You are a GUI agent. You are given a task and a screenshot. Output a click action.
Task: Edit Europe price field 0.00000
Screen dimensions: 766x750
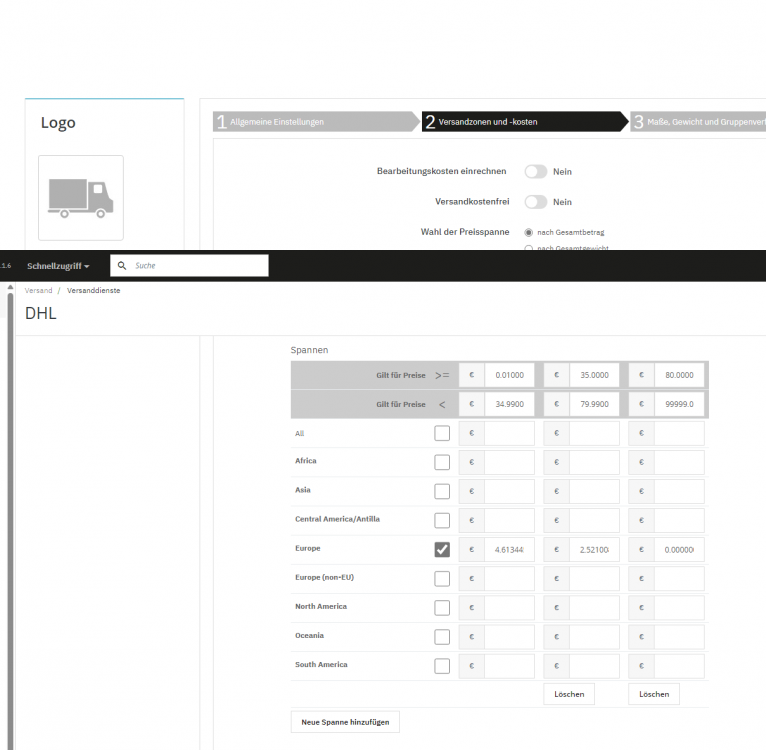point(680,550)
